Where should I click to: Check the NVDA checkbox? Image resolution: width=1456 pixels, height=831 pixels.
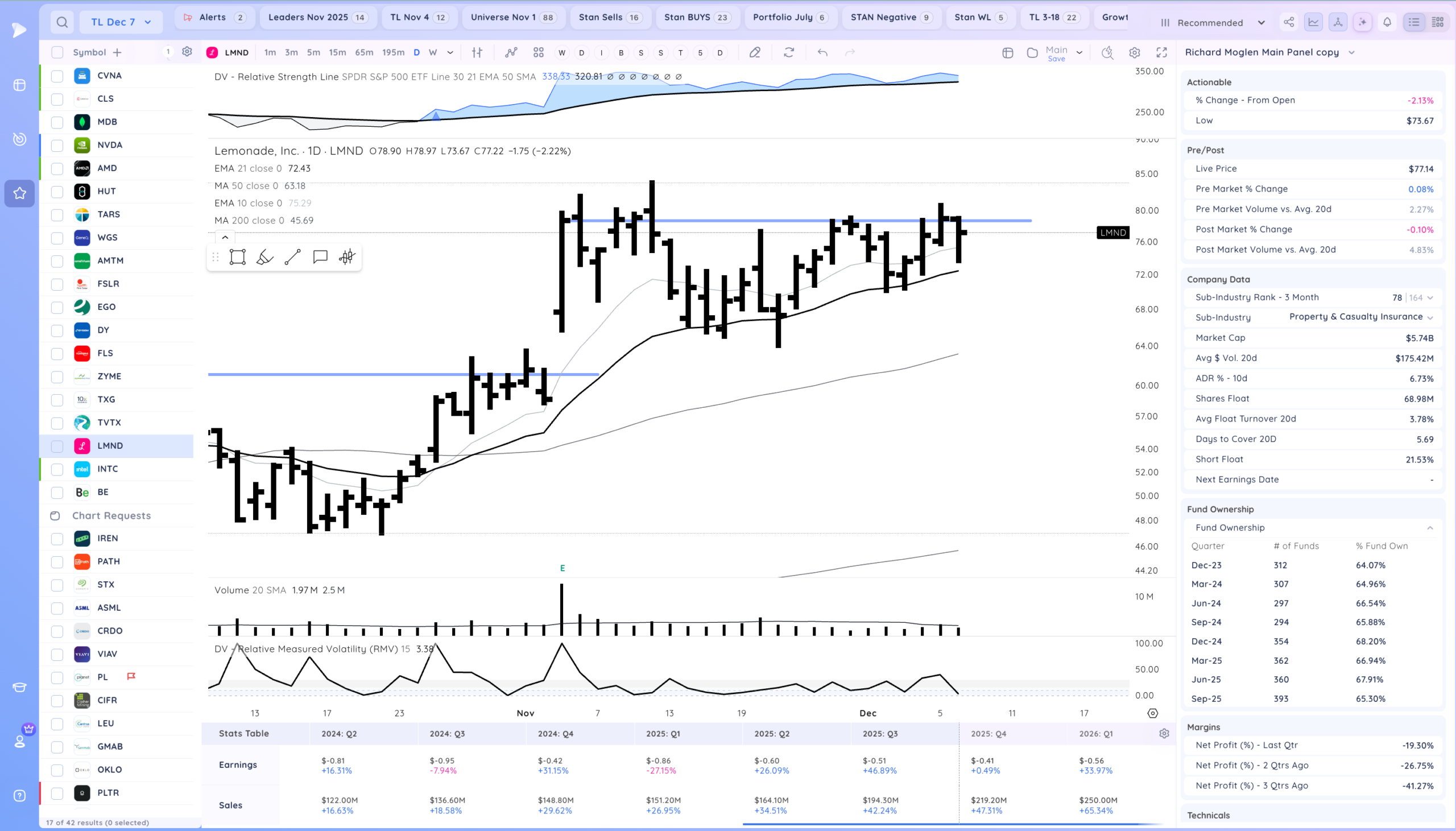coord(57,145)
